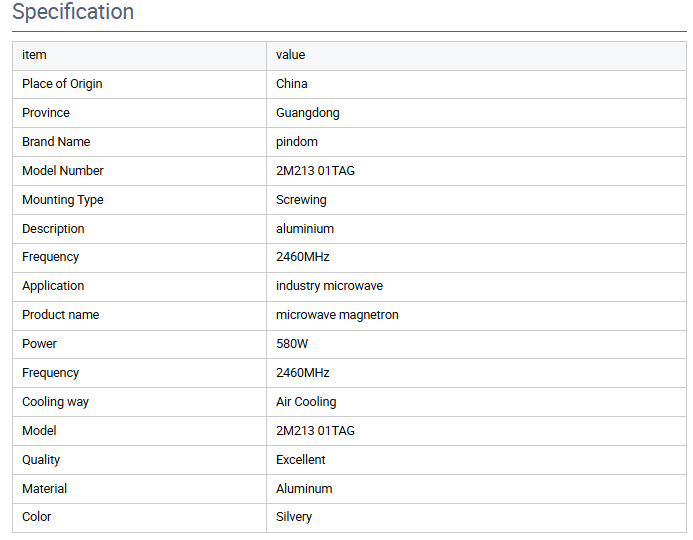Select the "Silvery" color value
Screen dimensions: 693x540
click(x=294, y=517)
